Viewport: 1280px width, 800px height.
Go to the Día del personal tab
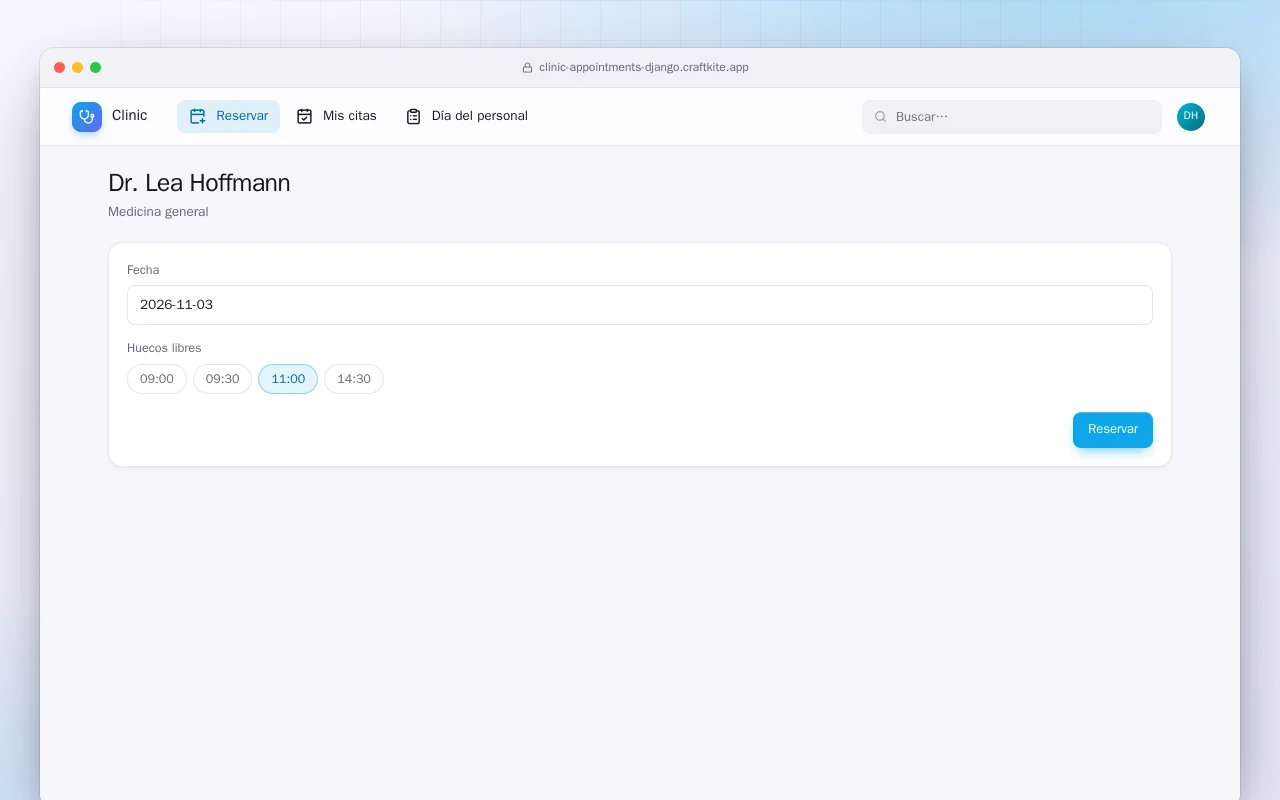467,116
